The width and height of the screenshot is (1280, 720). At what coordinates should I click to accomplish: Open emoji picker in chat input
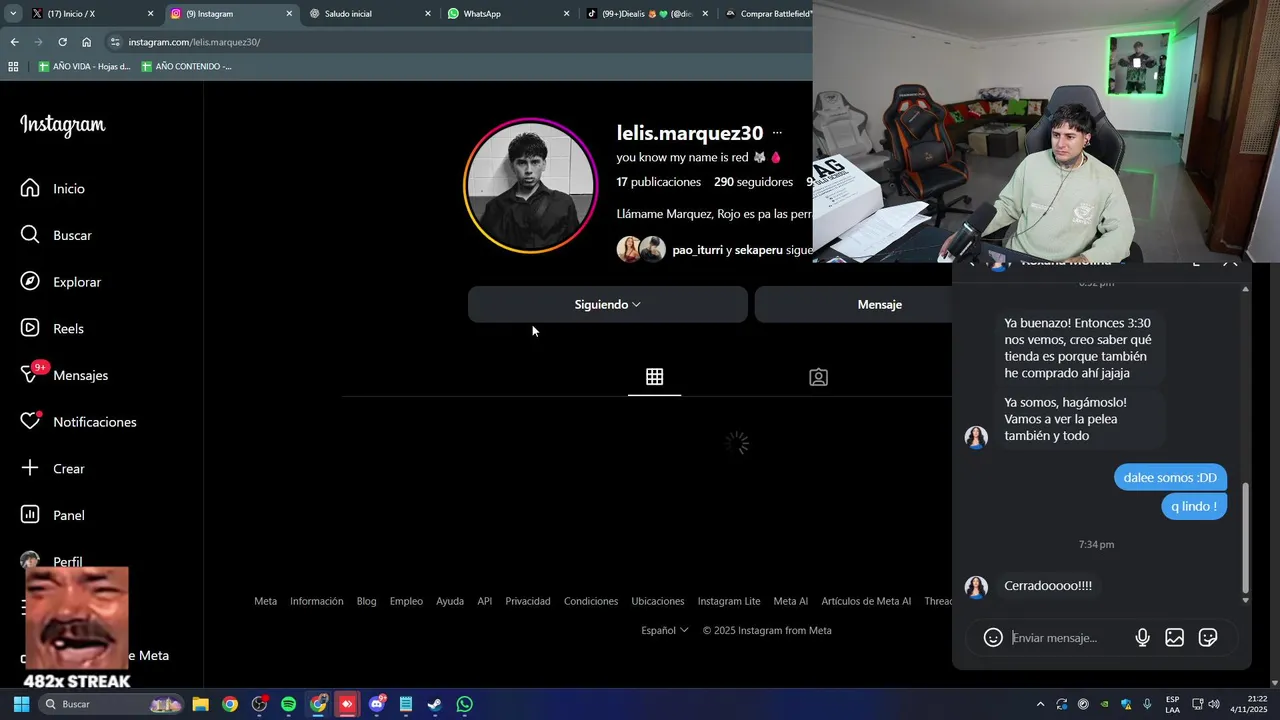tap(993, 637)
